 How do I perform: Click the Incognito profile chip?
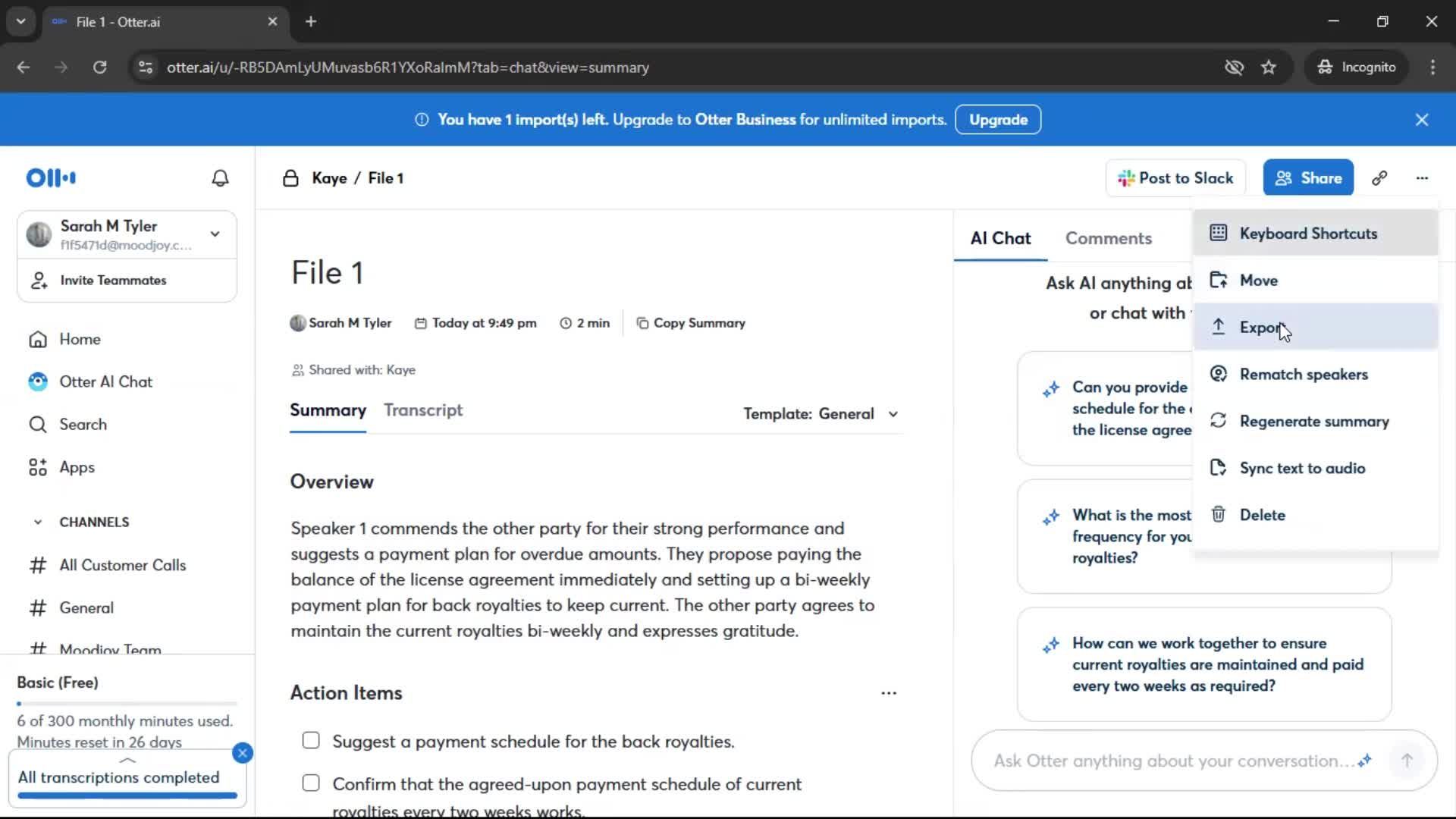point(1356,67)
